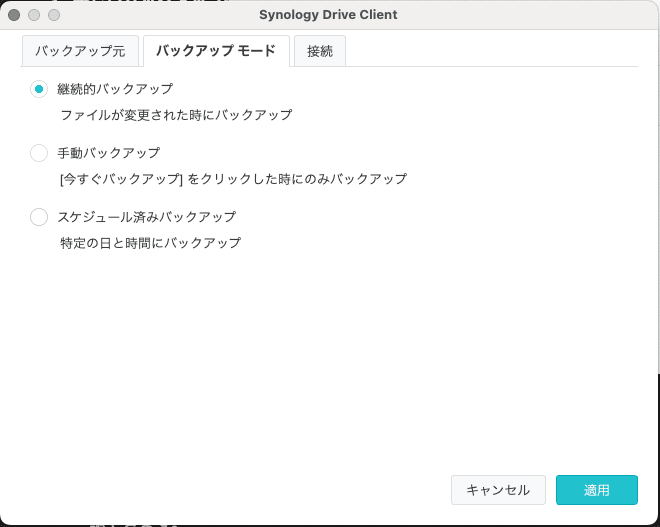
Task: Click the blank panel area below the backup options
Action: (330, 360)
